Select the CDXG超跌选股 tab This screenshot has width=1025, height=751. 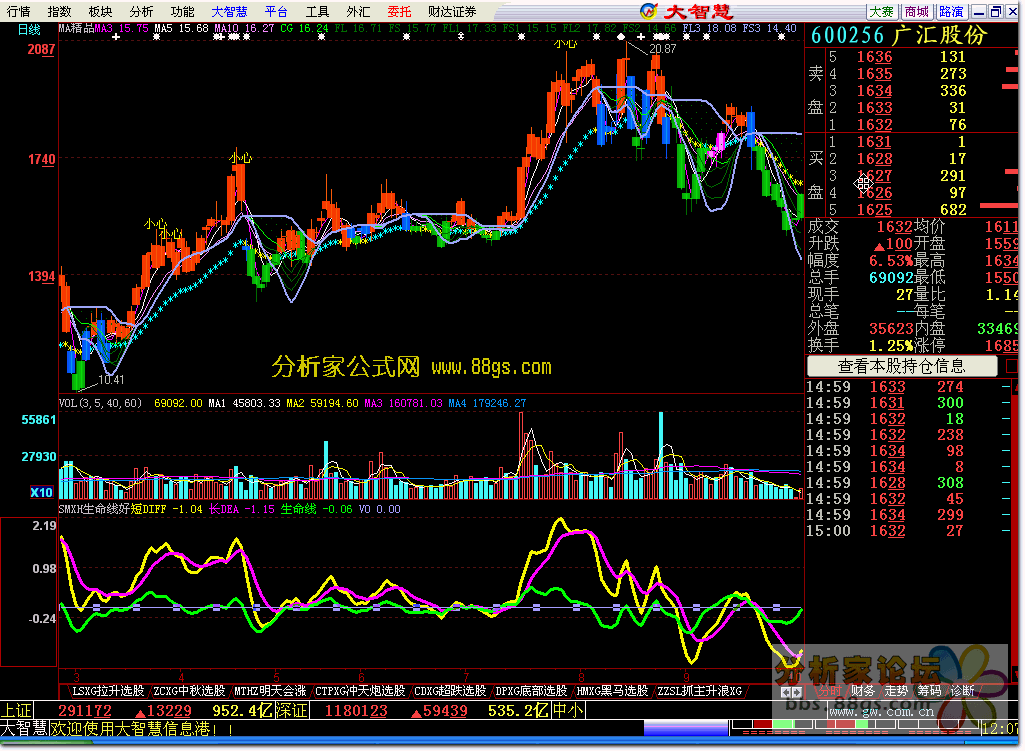coord(450,691)
